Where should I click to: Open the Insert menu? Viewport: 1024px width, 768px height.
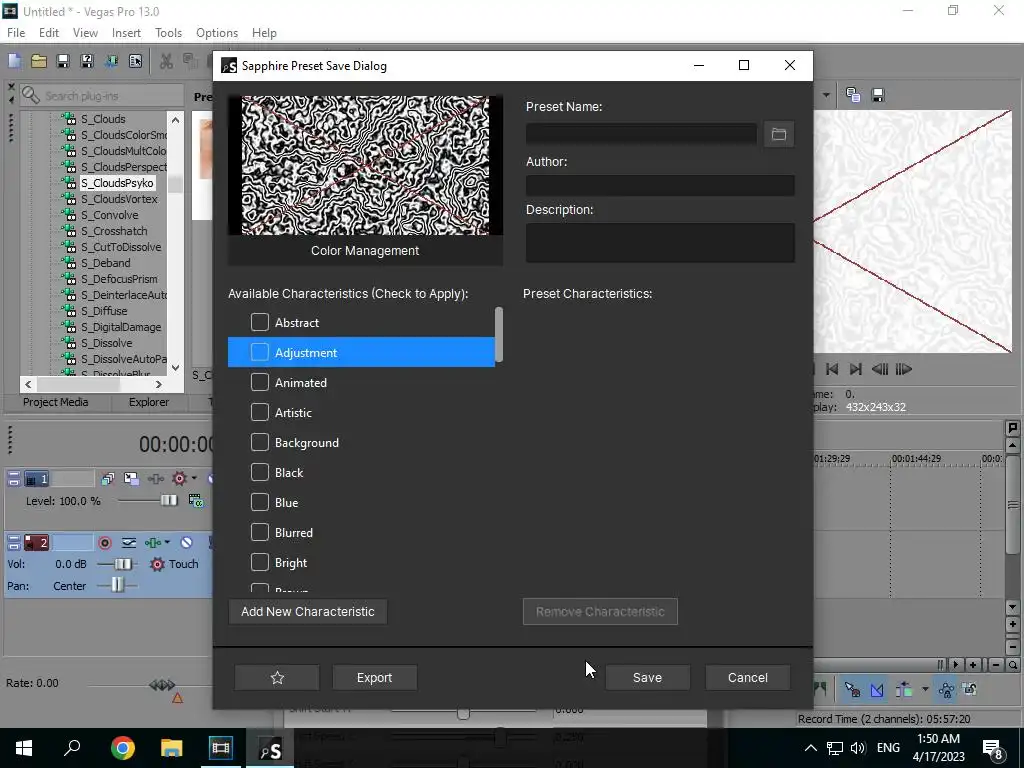point(126,33)
